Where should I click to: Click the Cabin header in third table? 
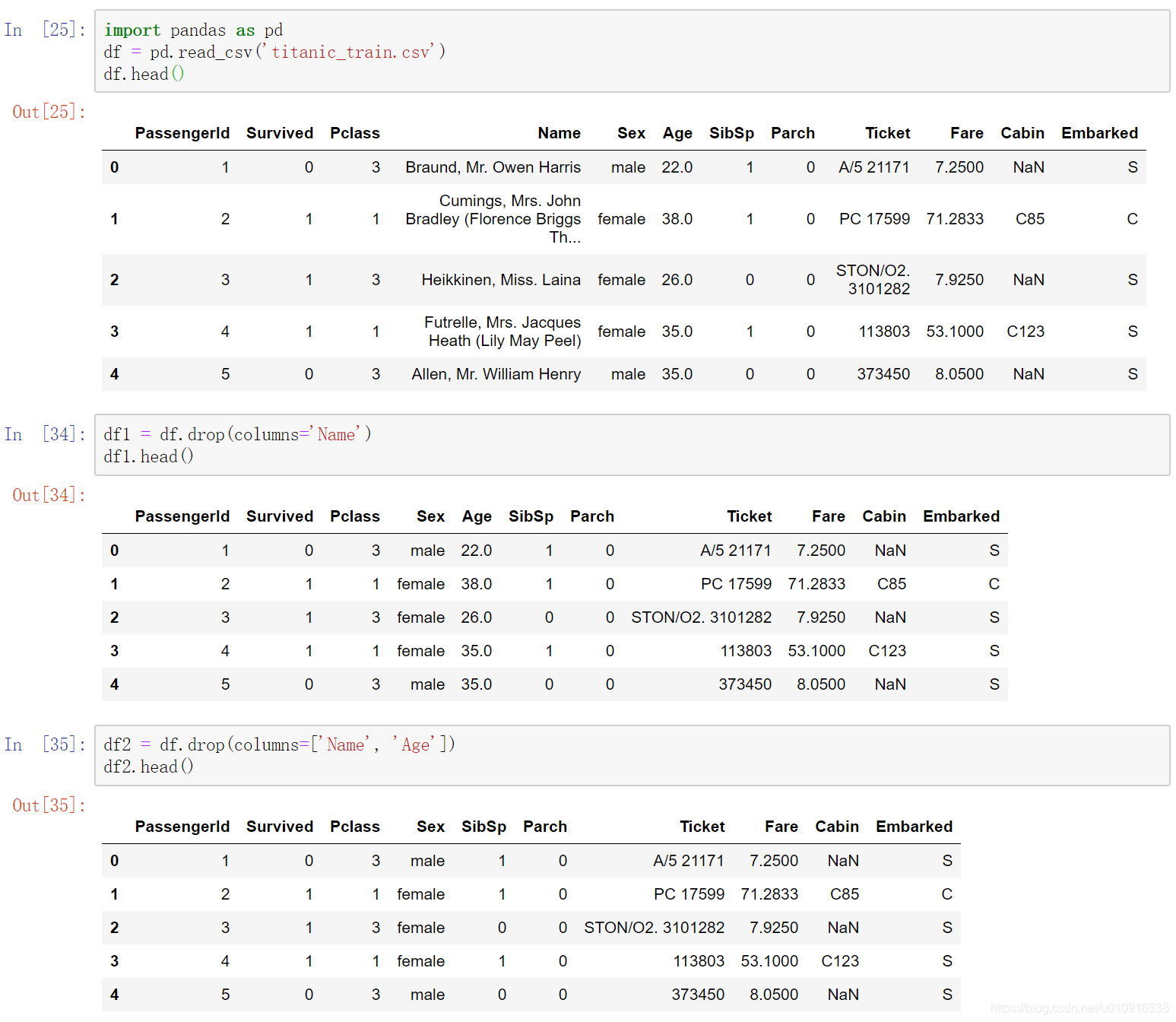pyautogui.click(x=836, y=827)
